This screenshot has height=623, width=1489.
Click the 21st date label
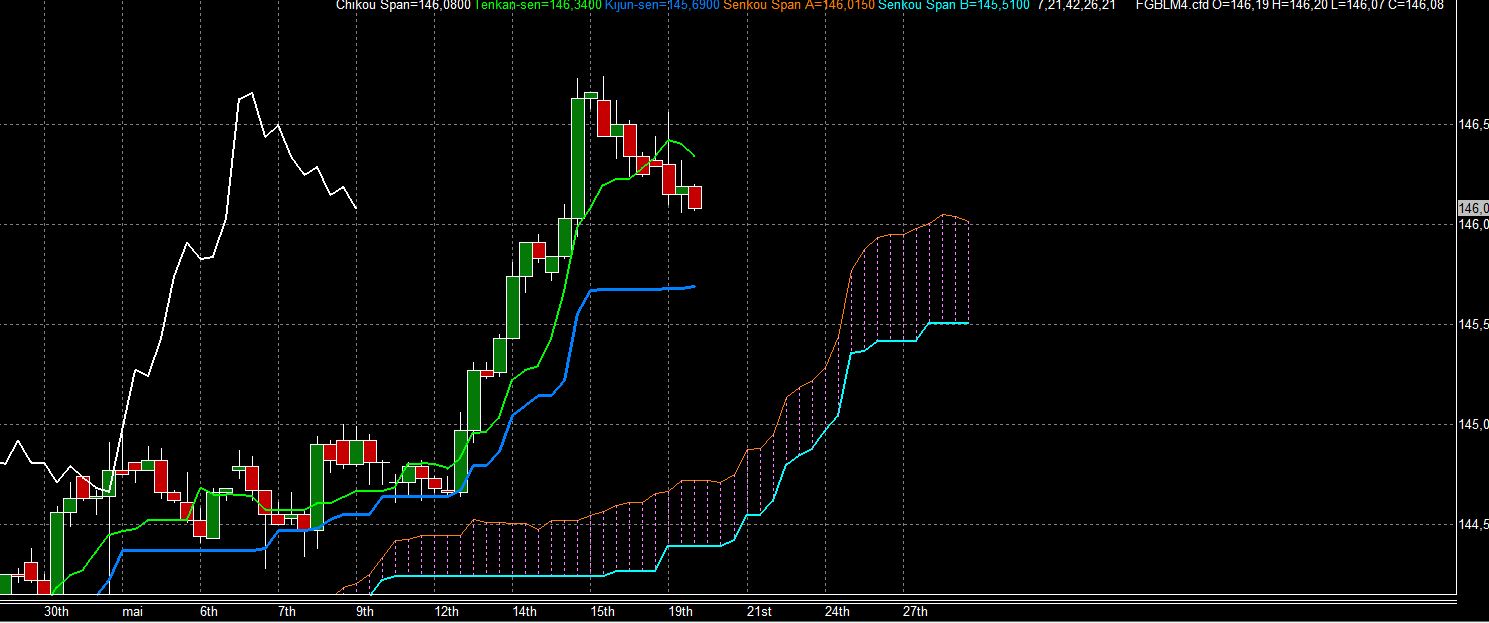[759, 611]
